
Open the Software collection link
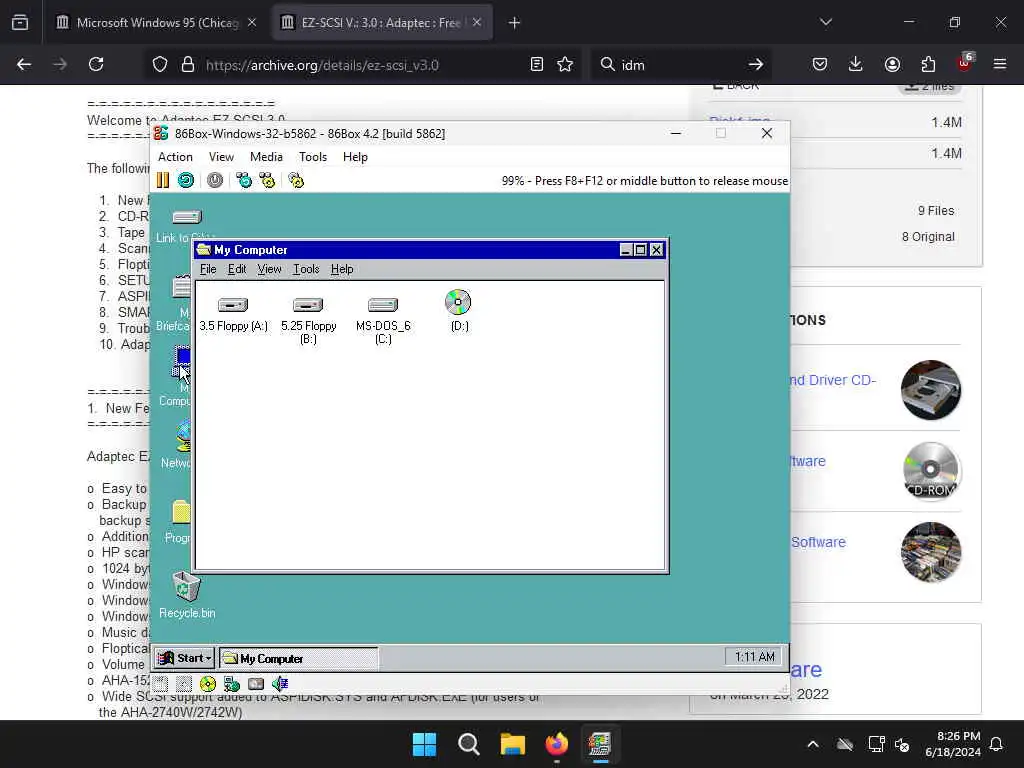click(818, 542)
